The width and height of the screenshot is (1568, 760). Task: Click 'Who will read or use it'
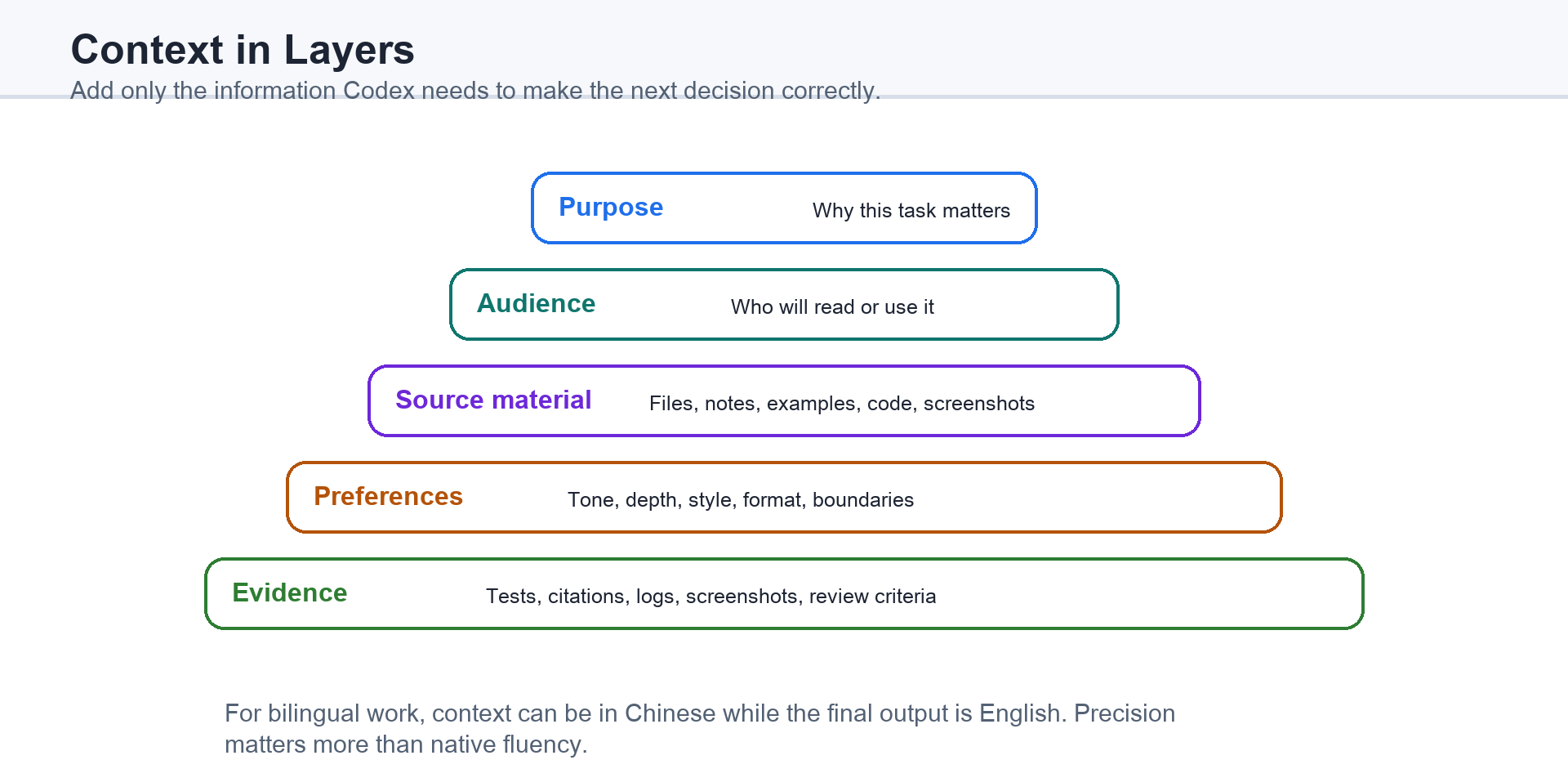tap(832, 307)
